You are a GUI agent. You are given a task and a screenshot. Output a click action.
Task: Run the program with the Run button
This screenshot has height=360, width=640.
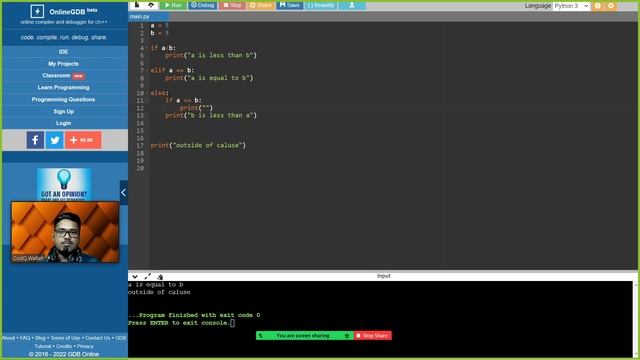click(x=173, y=5)
